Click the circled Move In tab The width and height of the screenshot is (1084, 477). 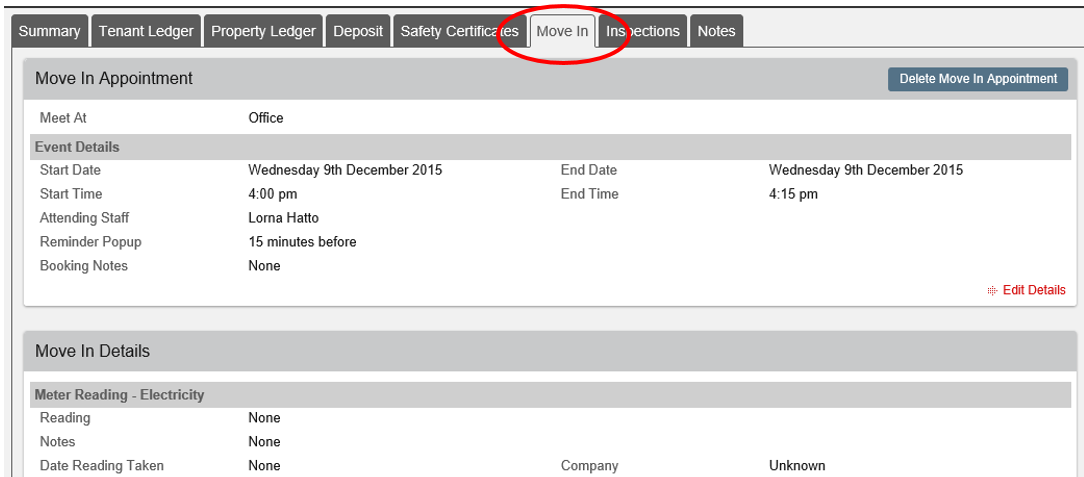pos(563,31)
